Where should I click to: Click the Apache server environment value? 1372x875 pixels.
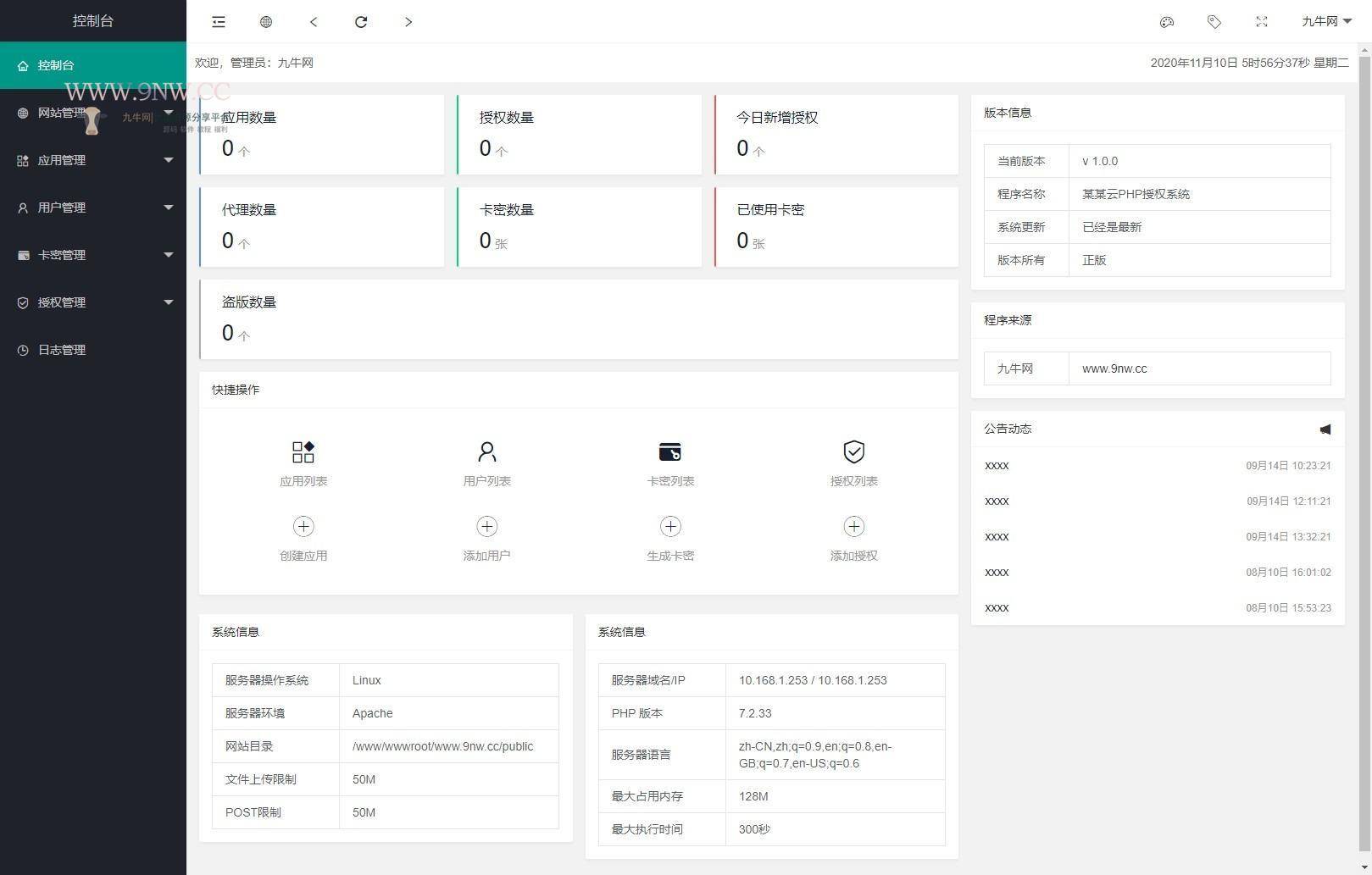click(x=372, y=713)
